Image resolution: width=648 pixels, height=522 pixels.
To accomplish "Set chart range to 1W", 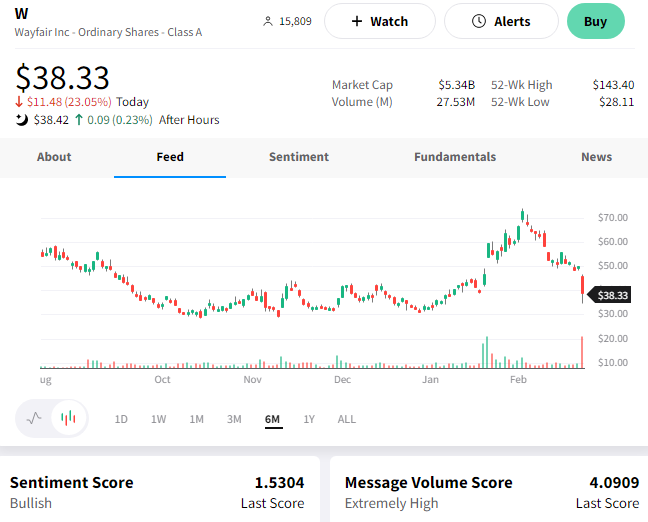I will 158,419.
